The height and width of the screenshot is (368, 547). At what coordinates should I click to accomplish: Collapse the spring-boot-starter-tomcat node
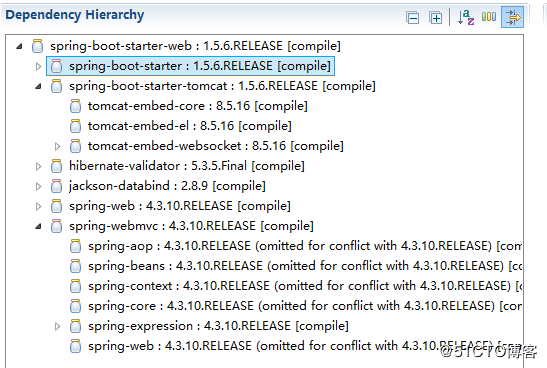[x=38, y=86]
